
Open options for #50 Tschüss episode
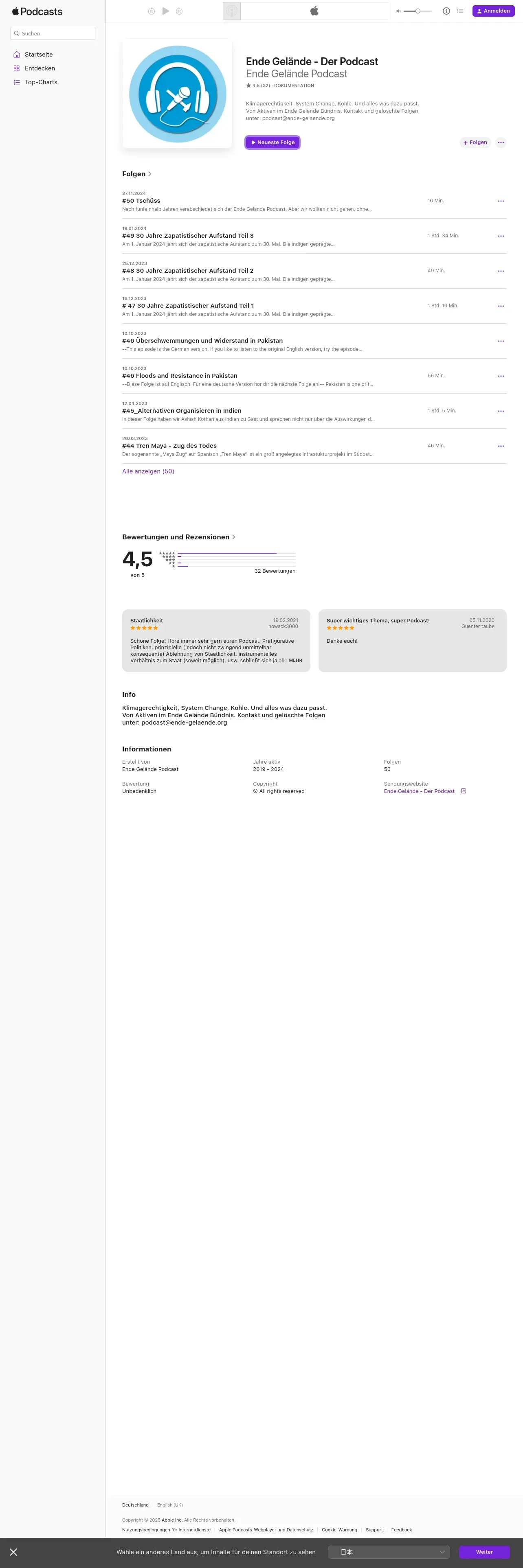(x=501, y=201)
